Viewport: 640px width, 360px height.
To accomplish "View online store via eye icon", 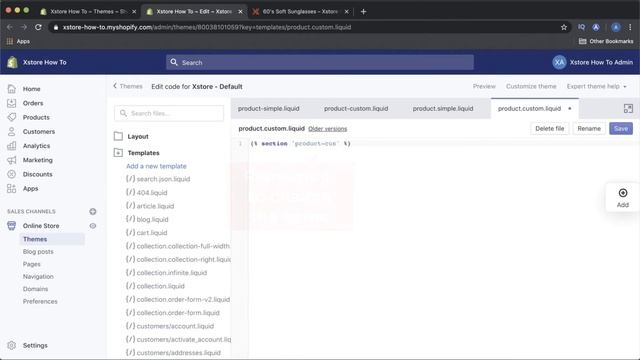I will (x=93, y=226).
